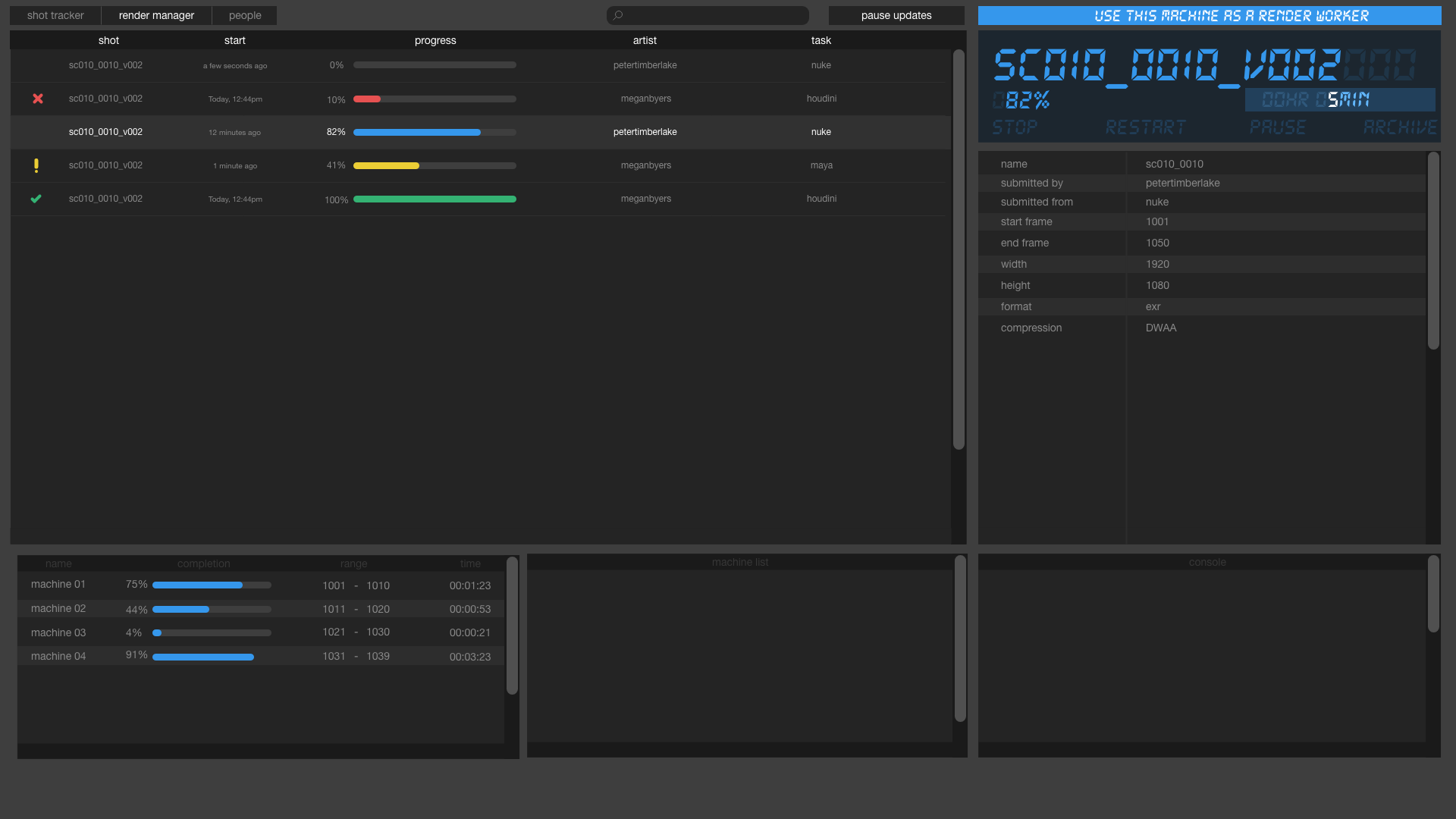Sort jobs by artist column header

[x=645, y=40]
